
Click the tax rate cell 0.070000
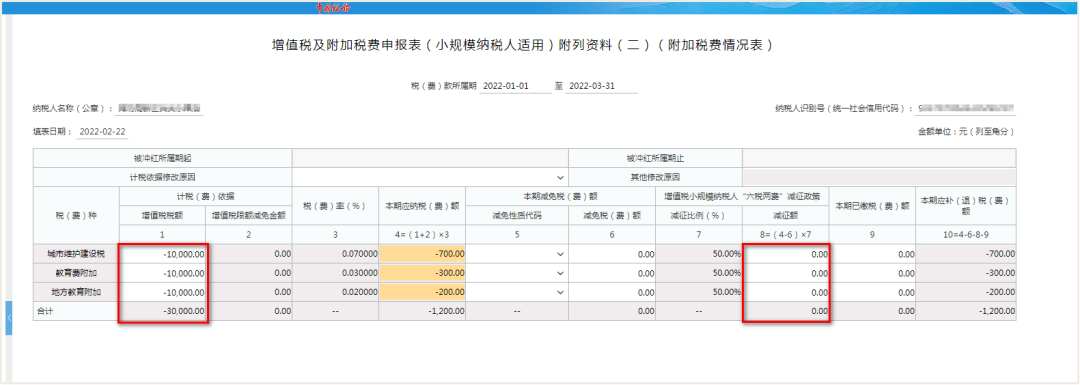coord(335,254)
